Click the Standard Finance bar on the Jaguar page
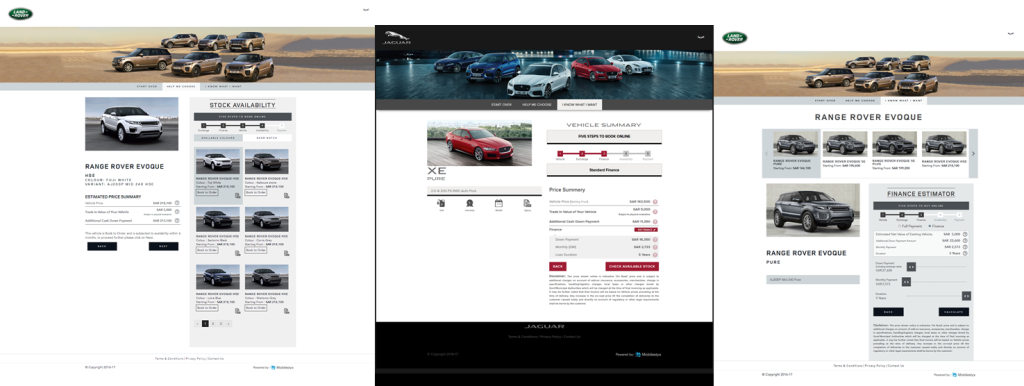This screenshot has height=386, width=1024. pyautogui.click(x=604, y=170)
